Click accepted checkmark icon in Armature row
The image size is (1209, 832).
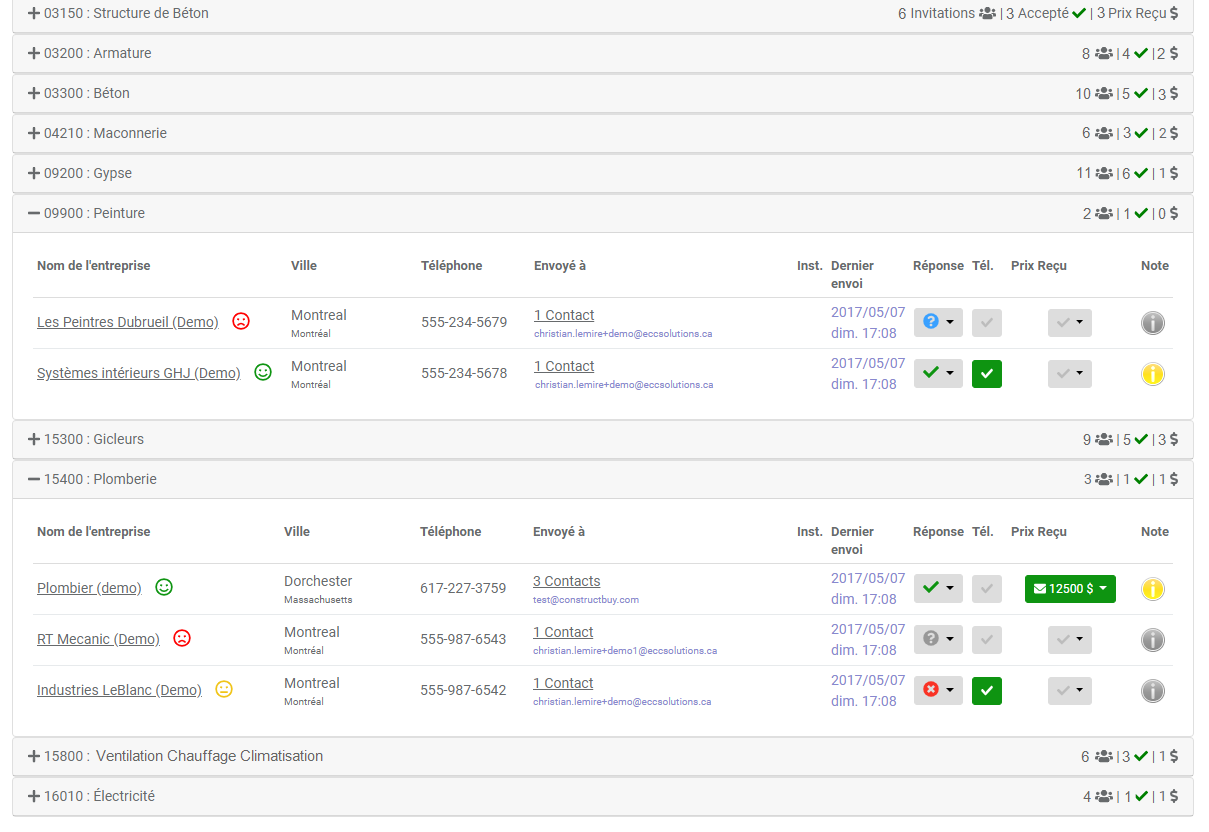1141,54
